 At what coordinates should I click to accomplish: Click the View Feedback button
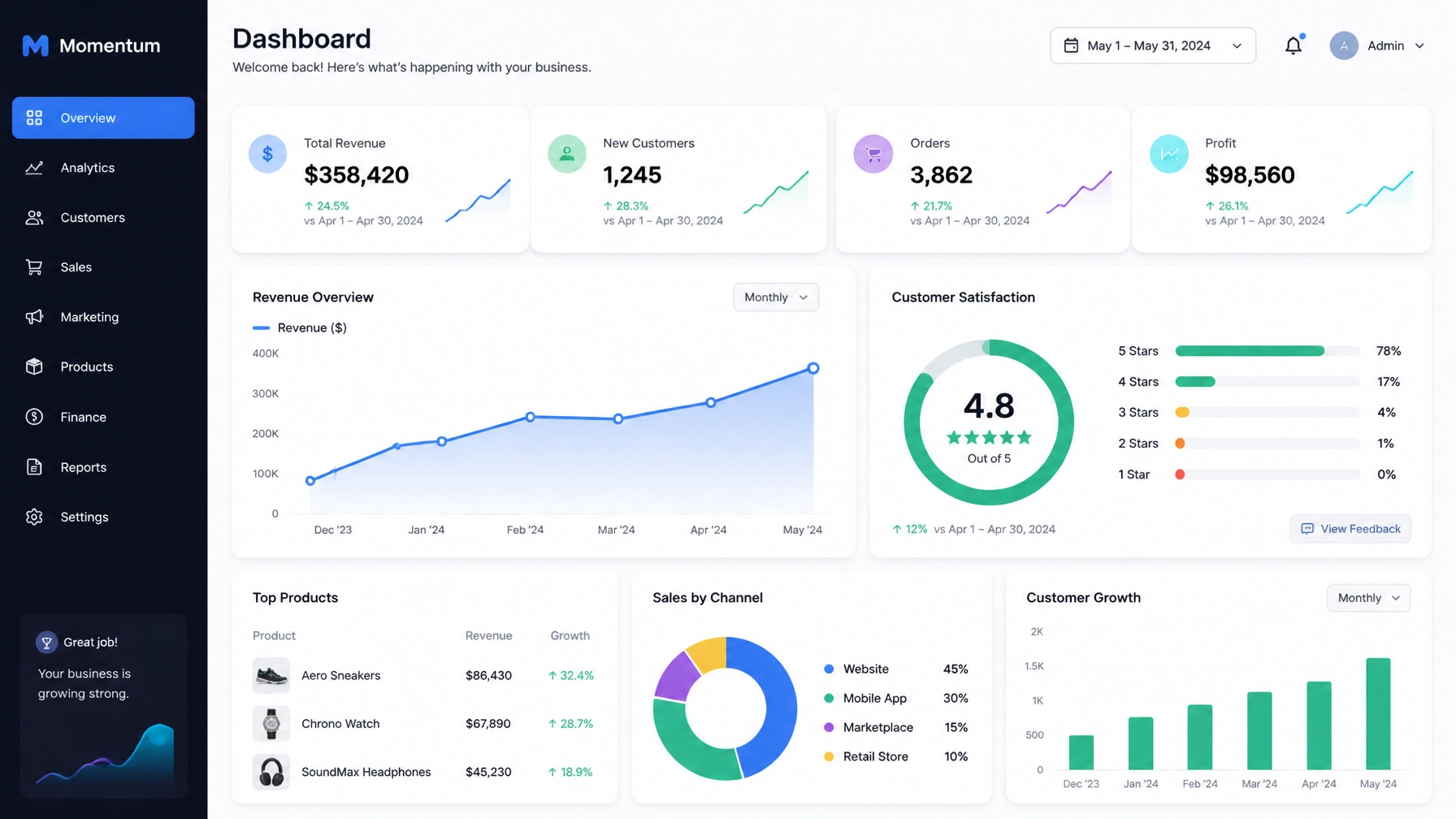click(1350, 529)
